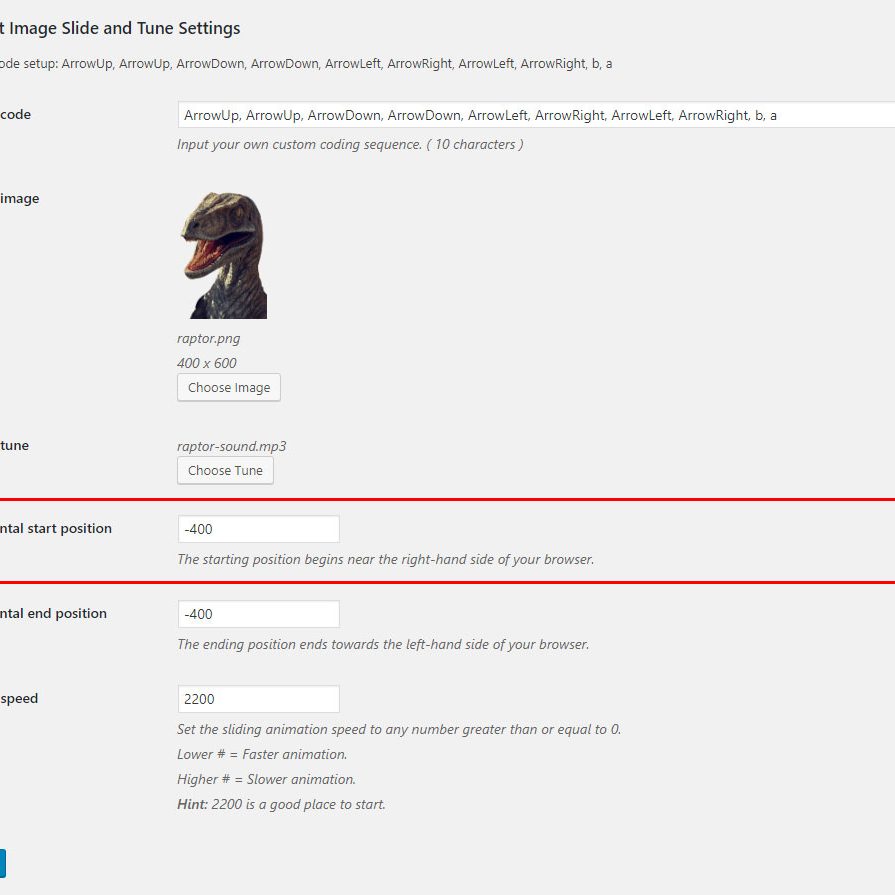Click the speed field label

pyautogui.click(x=19, y=699)
